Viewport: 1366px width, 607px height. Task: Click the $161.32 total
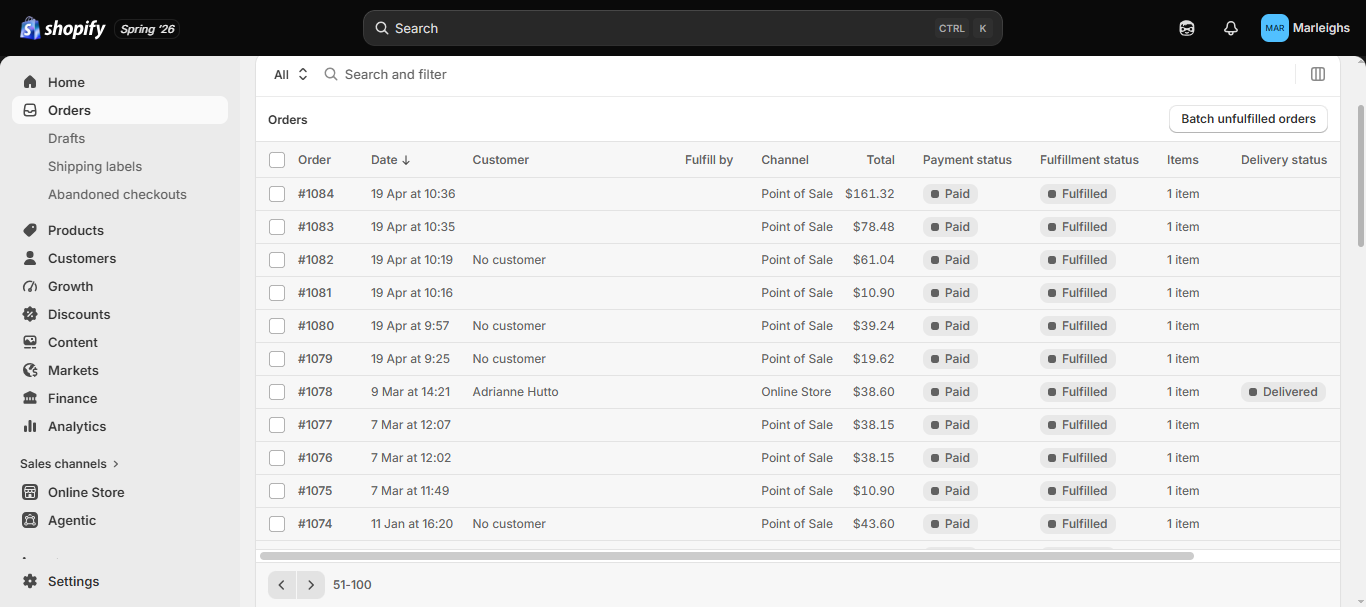tap(870, 194)
